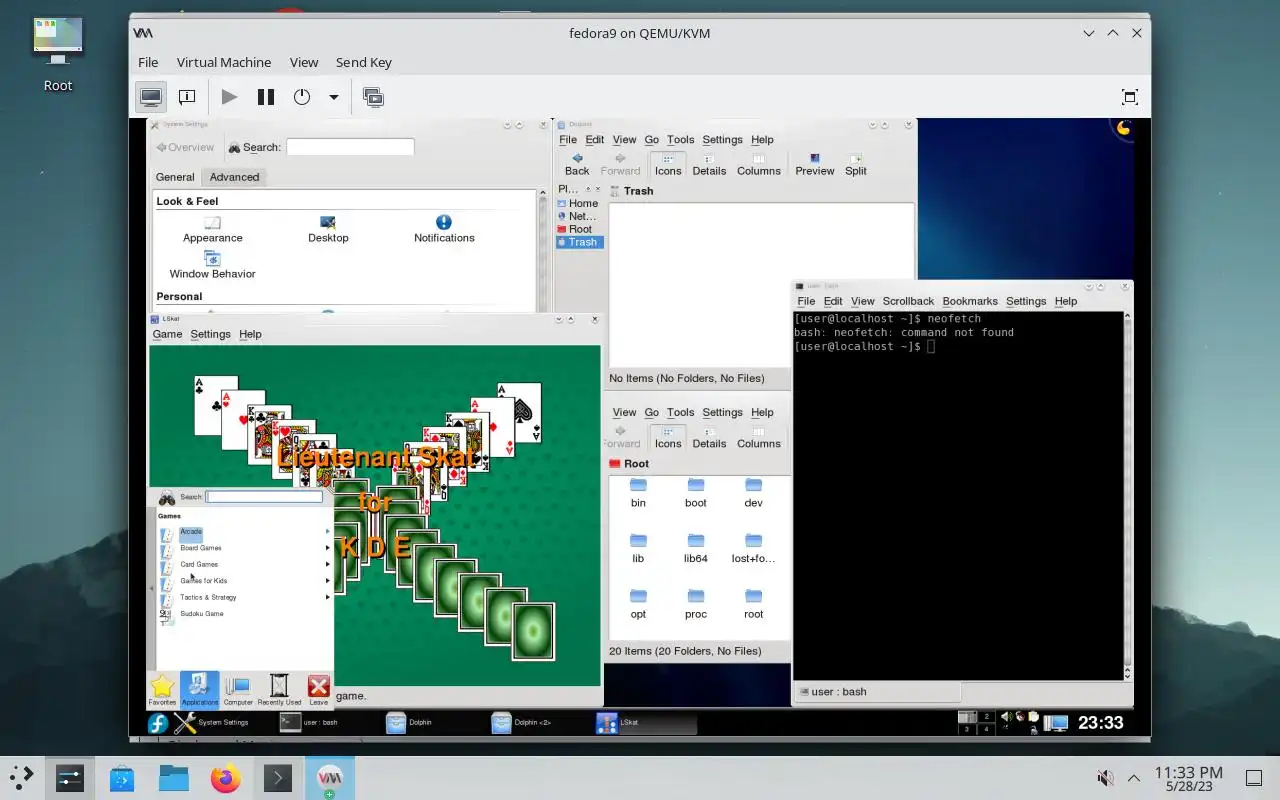Switch VM viewer to fullscreen
The height and width of the screenshot is (800, 1280).
click(x=1130, y=97)
